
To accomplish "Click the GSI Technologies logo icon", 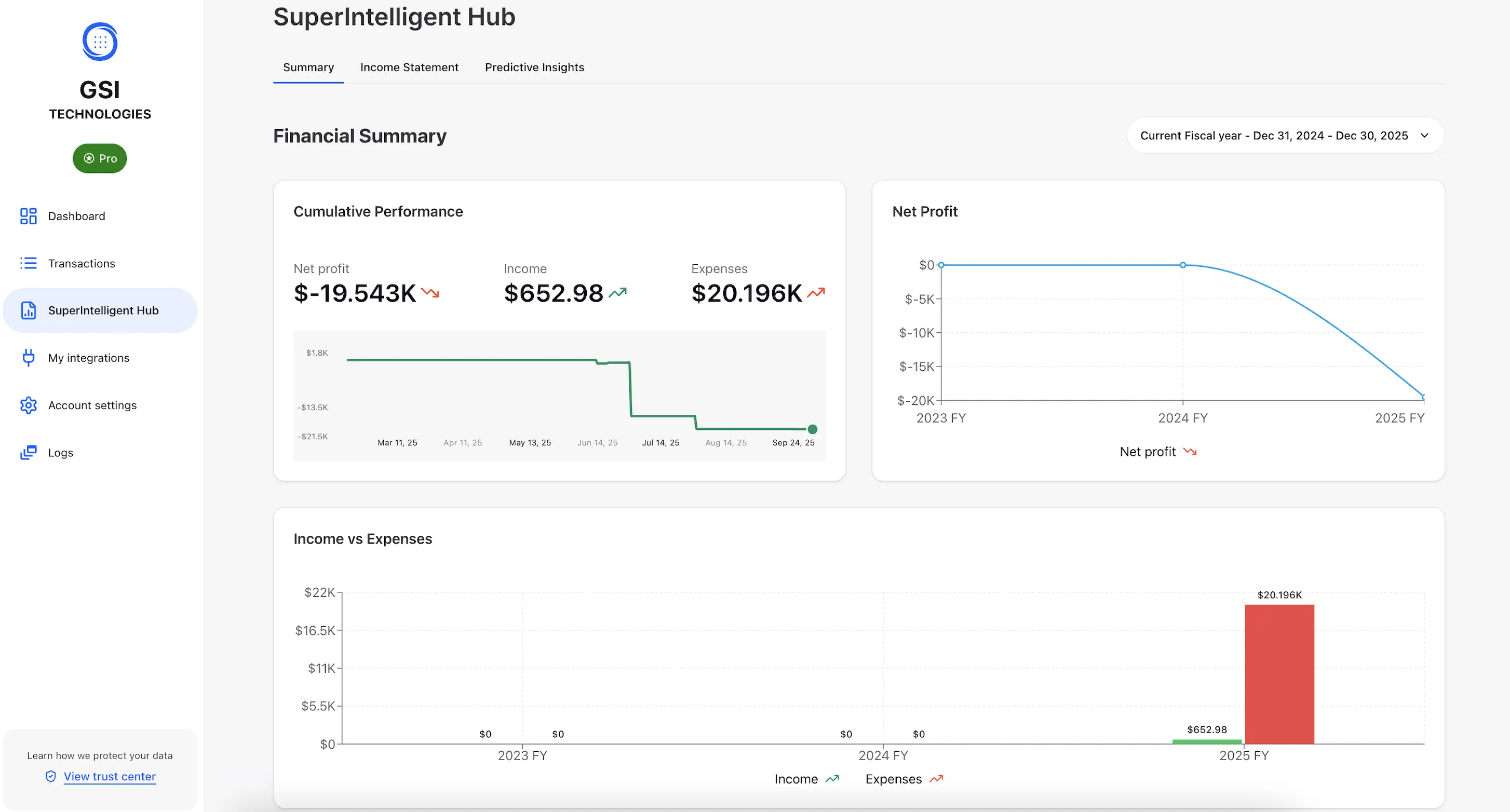I will coord(100,42).
